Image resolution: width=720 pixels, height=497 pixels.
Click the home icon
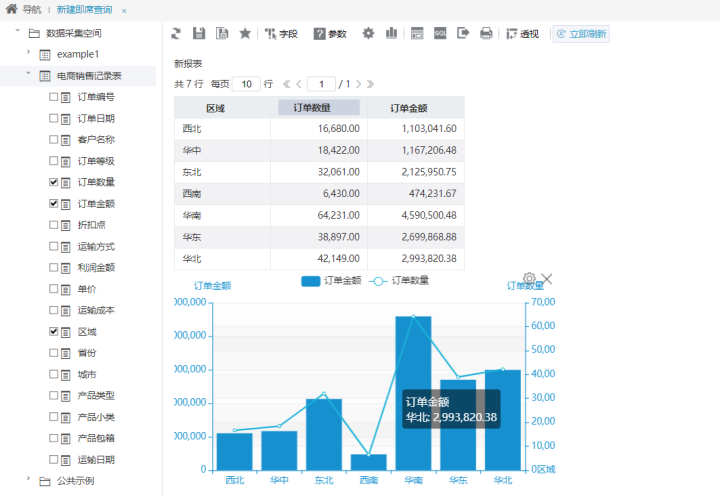(x=11, y=9)
